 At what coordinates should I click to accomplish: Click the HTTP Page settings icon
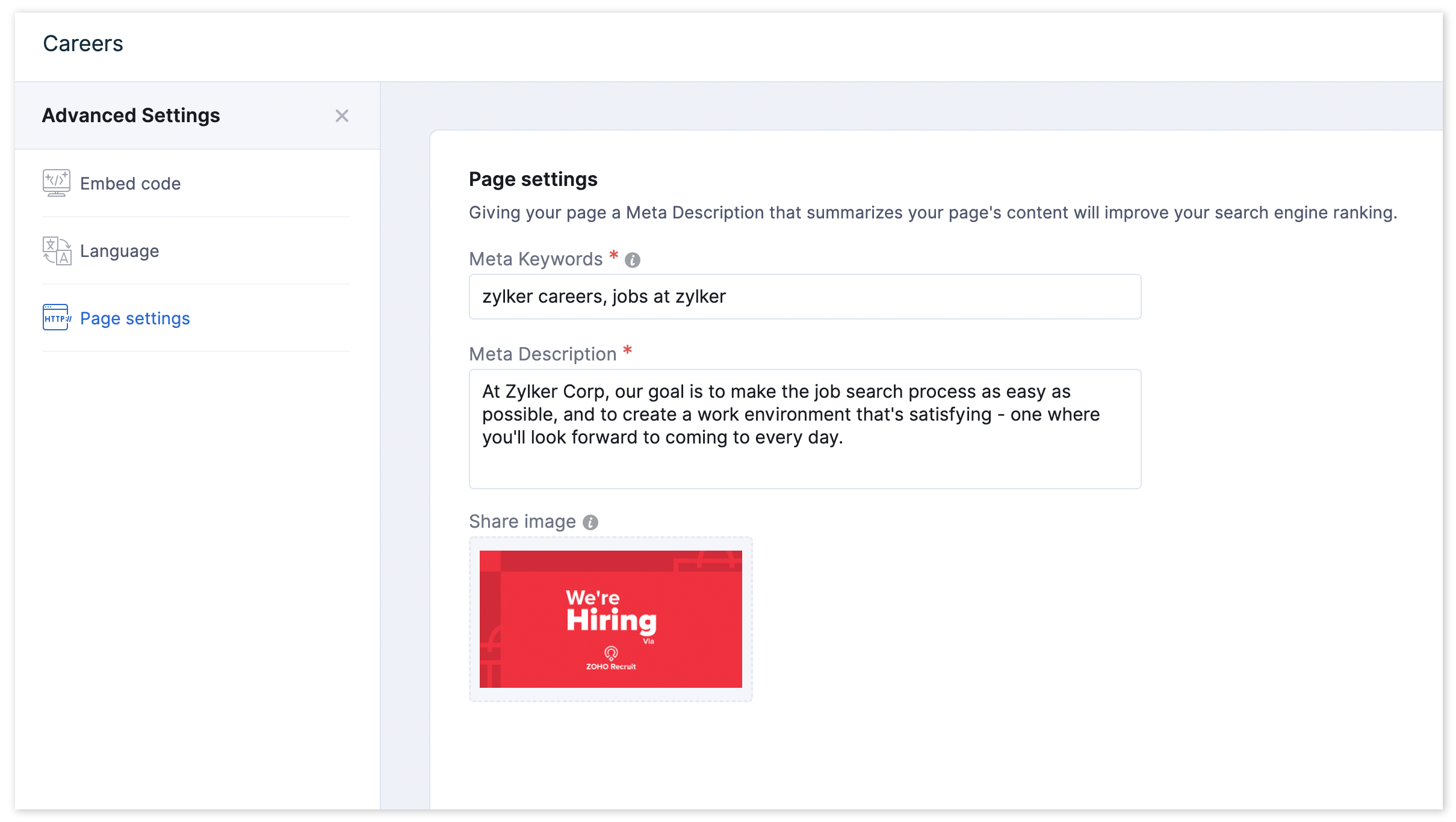(x=57, y=318)
